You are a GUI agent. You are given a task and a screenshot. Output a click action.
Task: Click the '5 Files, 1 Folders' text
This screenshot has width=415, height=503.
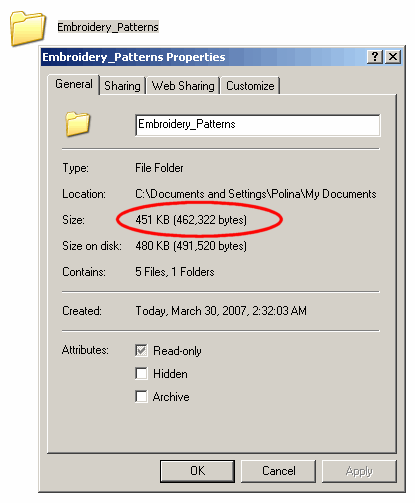click(175, 272)
